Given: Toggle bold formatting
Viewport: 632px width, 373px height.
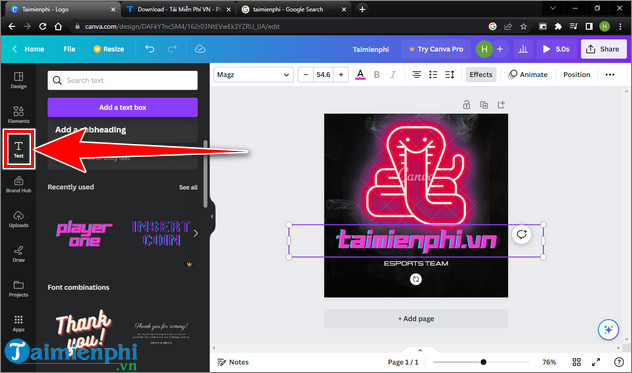Looking at the screenshot, I should click(377, 75).
